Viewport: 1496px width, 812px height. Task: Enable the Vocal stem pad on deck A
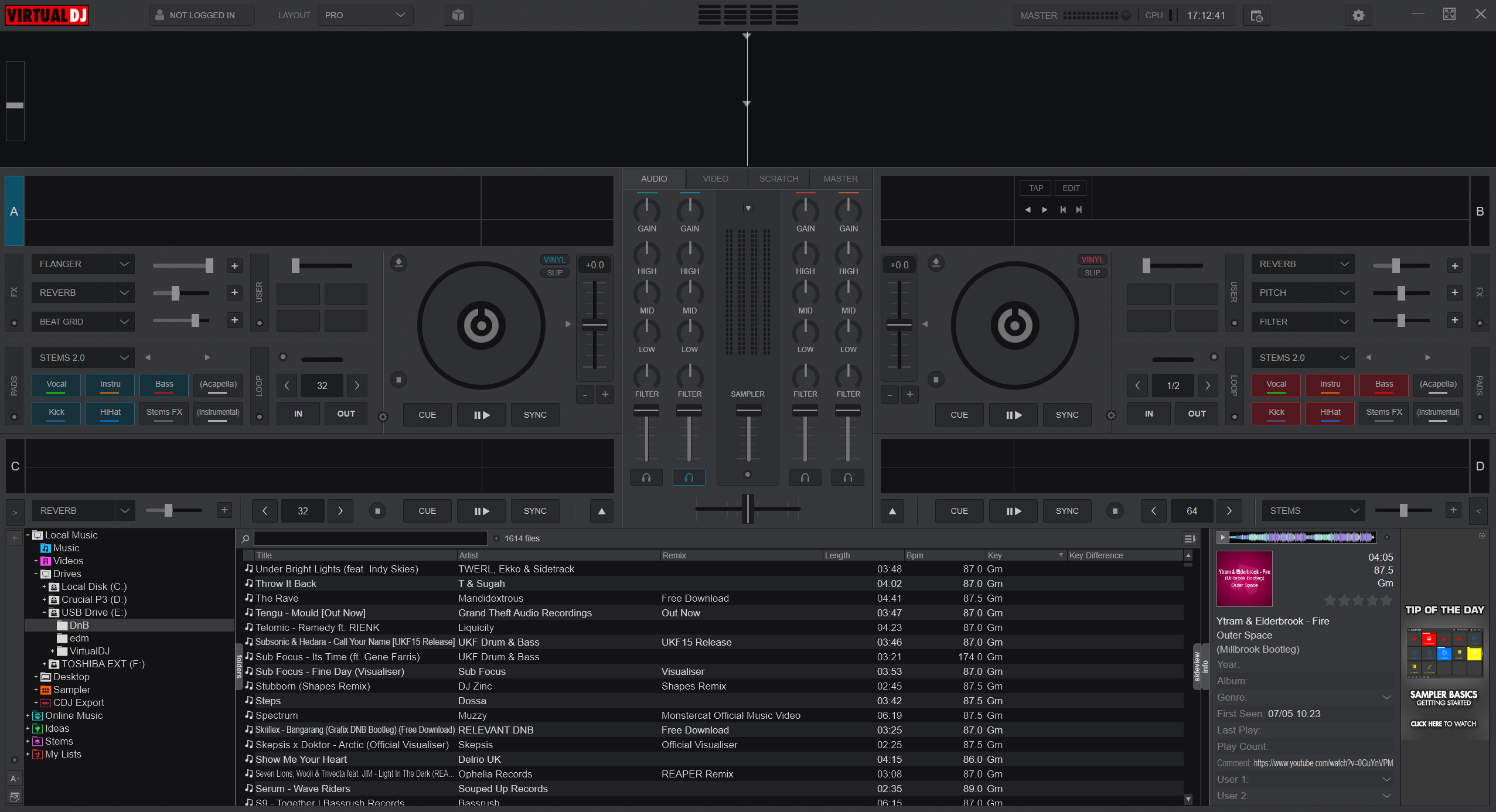pyautogui.click(x=56, y=385)
